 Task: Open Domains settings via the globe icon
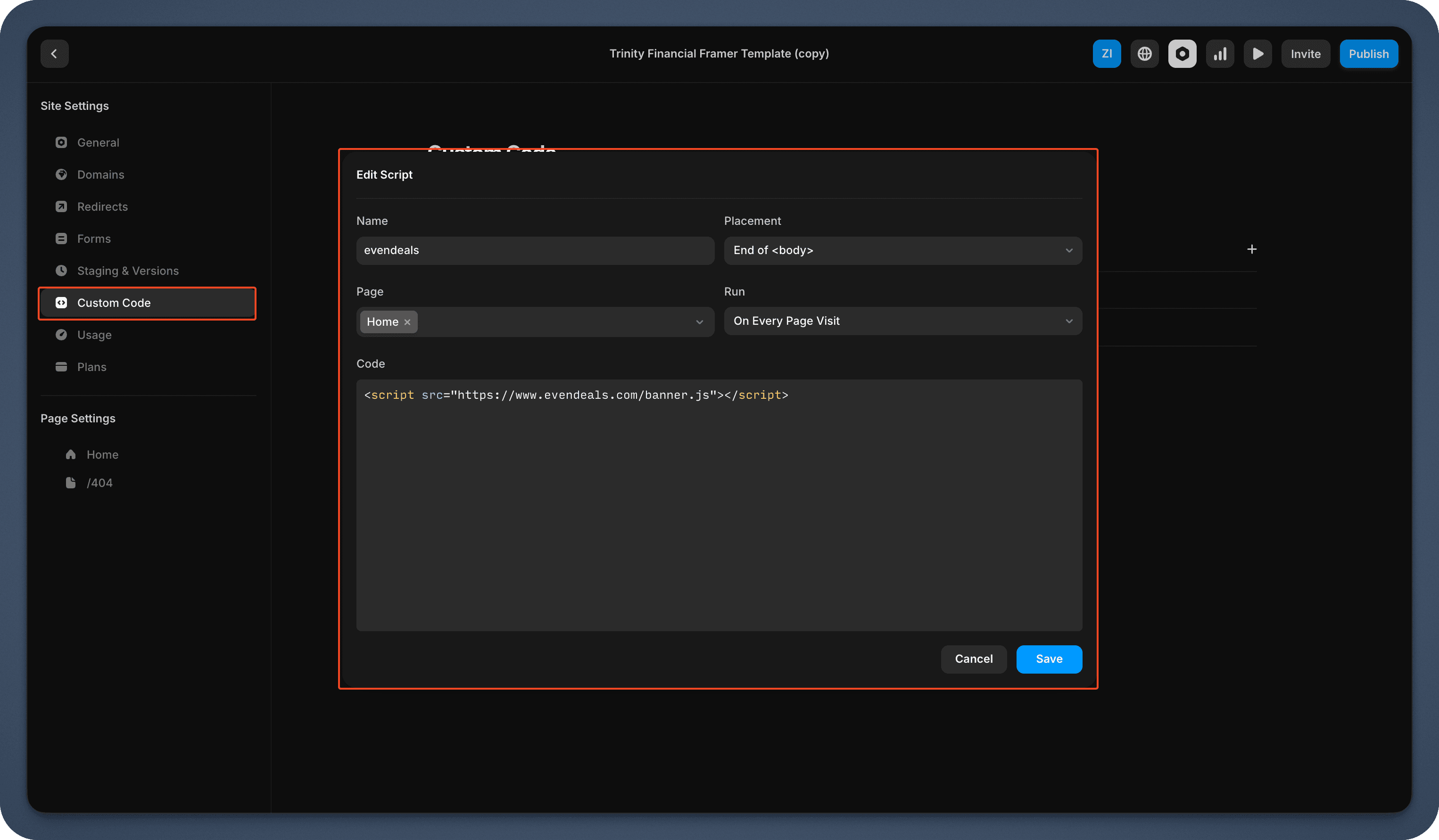pos(61,174)
